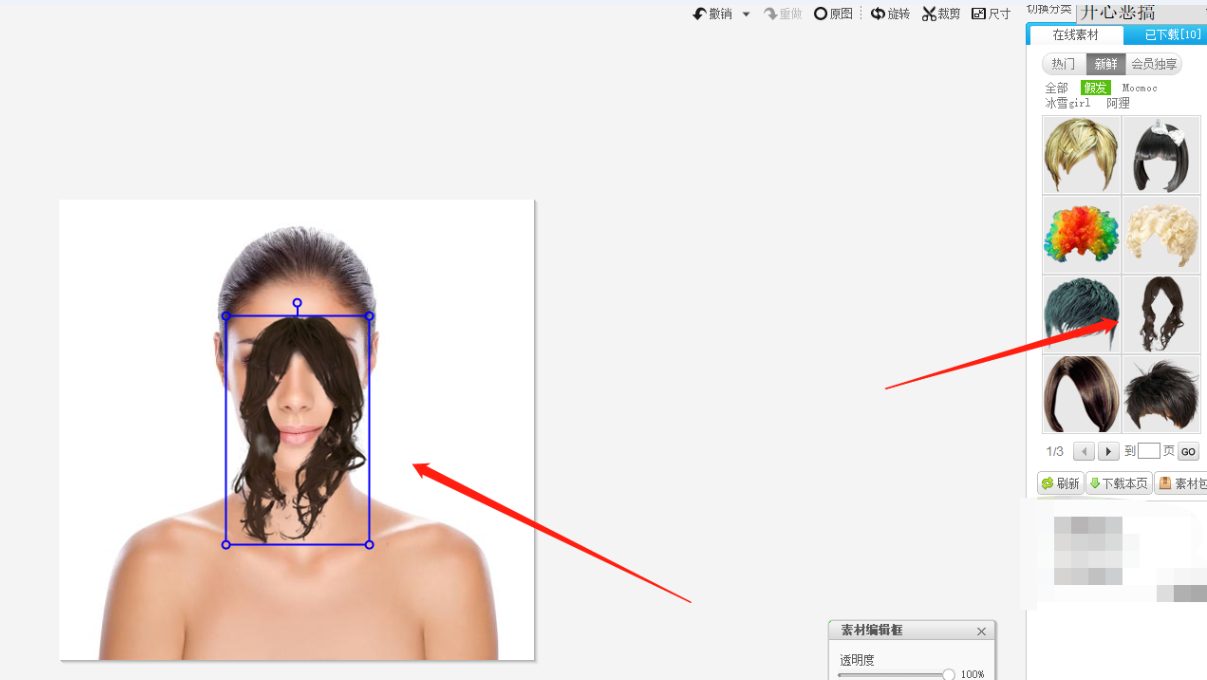Pick the rainbow clown wig thumbnail

[x=1081, y=234]
